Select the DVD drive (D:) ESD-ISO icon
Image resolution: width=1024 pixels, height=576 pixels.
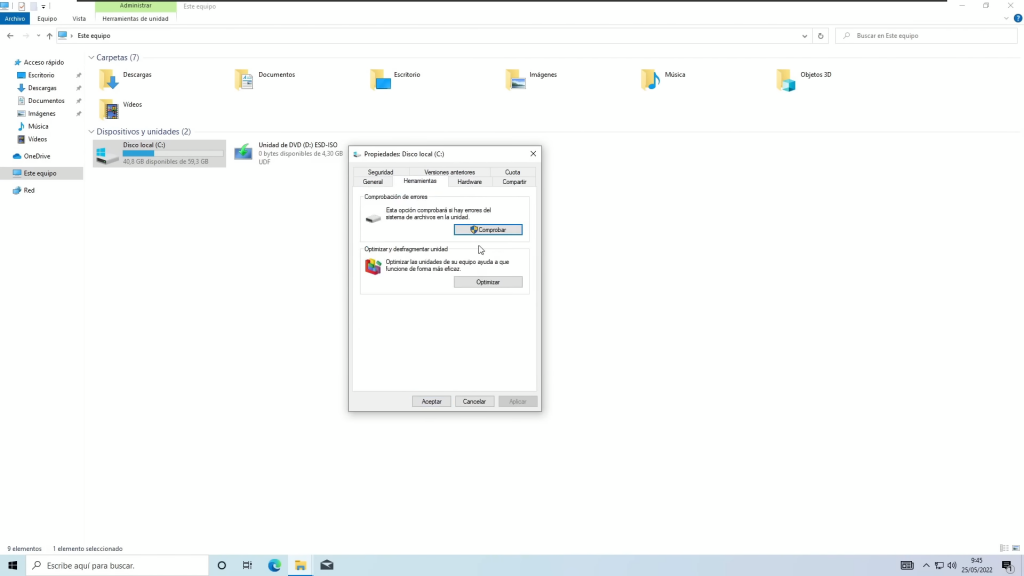coord(243,152)
